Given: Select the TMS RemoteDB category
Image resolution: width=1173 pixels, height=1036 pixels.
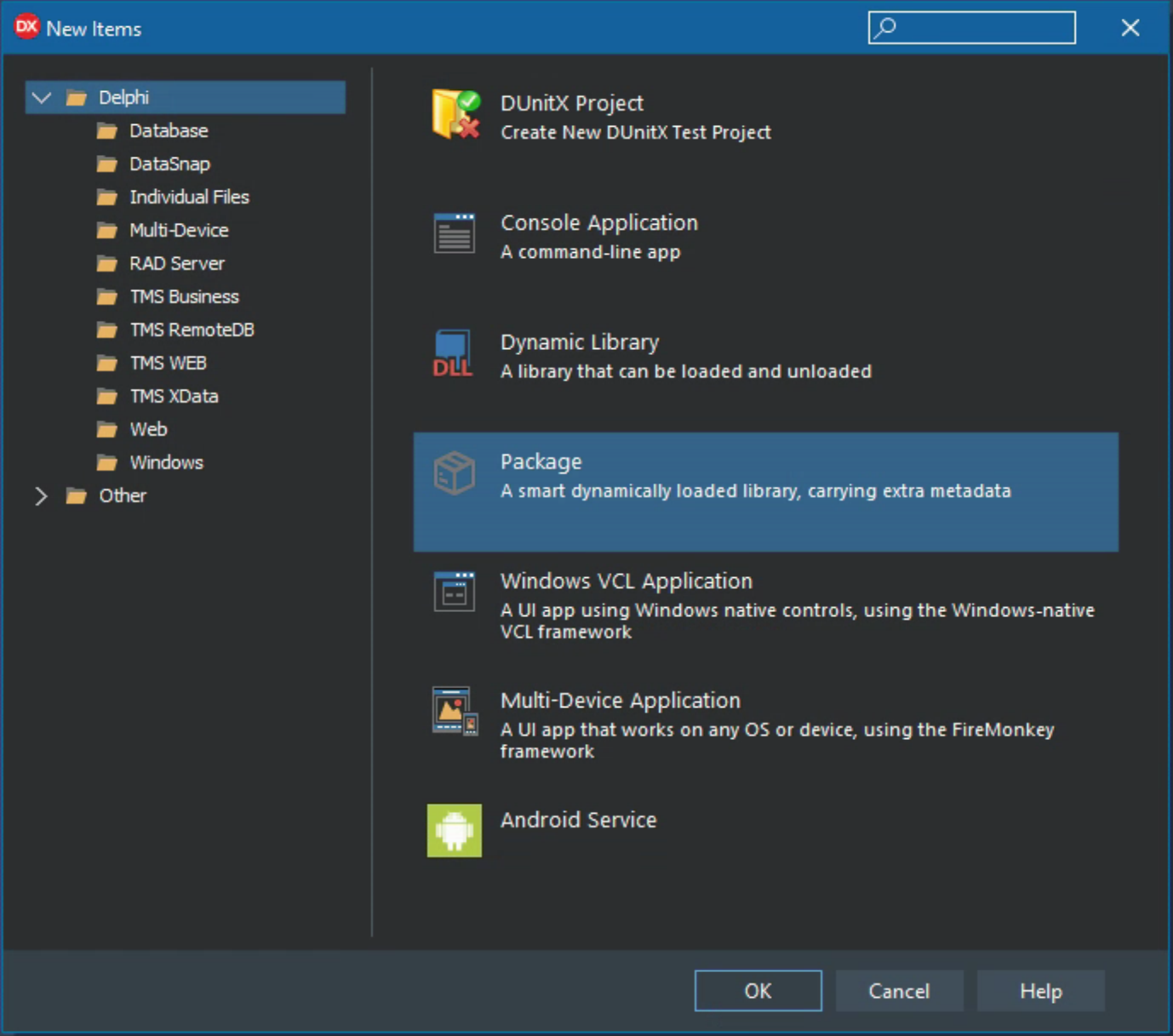Looking at the screenshot, I should coord(192,330).
